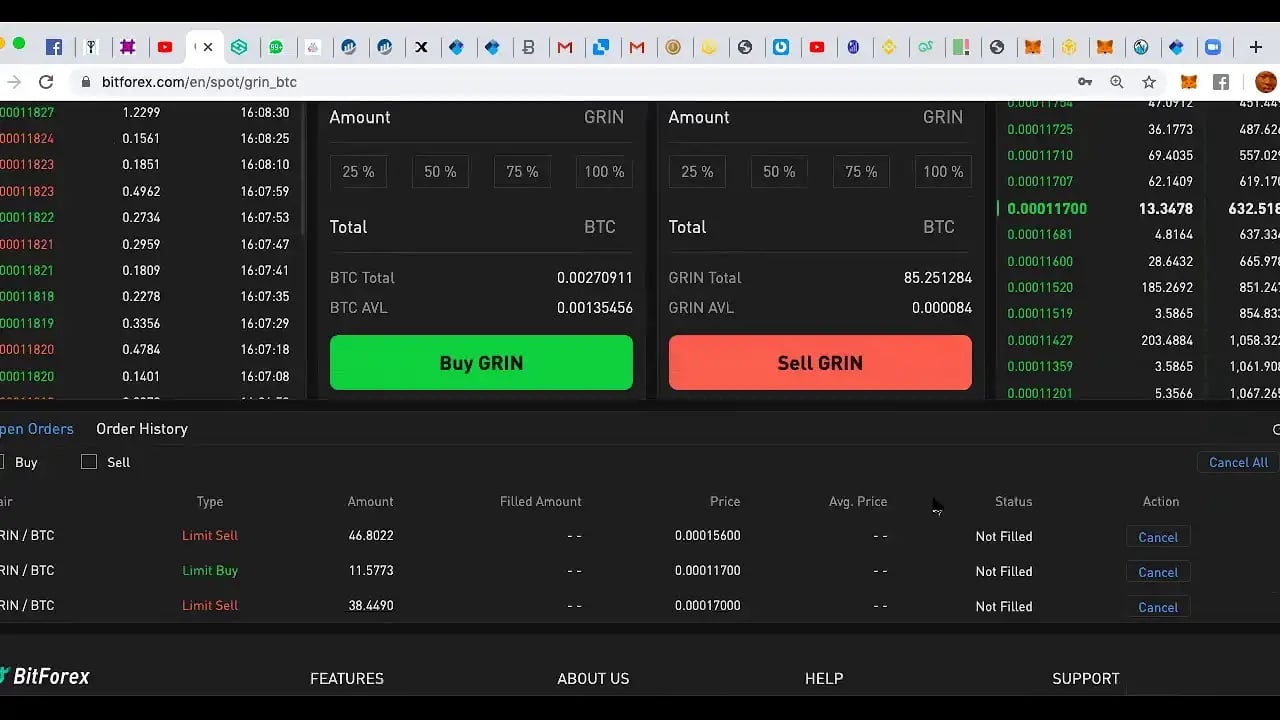Select the 0.00011725 order book price
Viewport: 1280px width, 720px height.
(x=1040, y=130)
